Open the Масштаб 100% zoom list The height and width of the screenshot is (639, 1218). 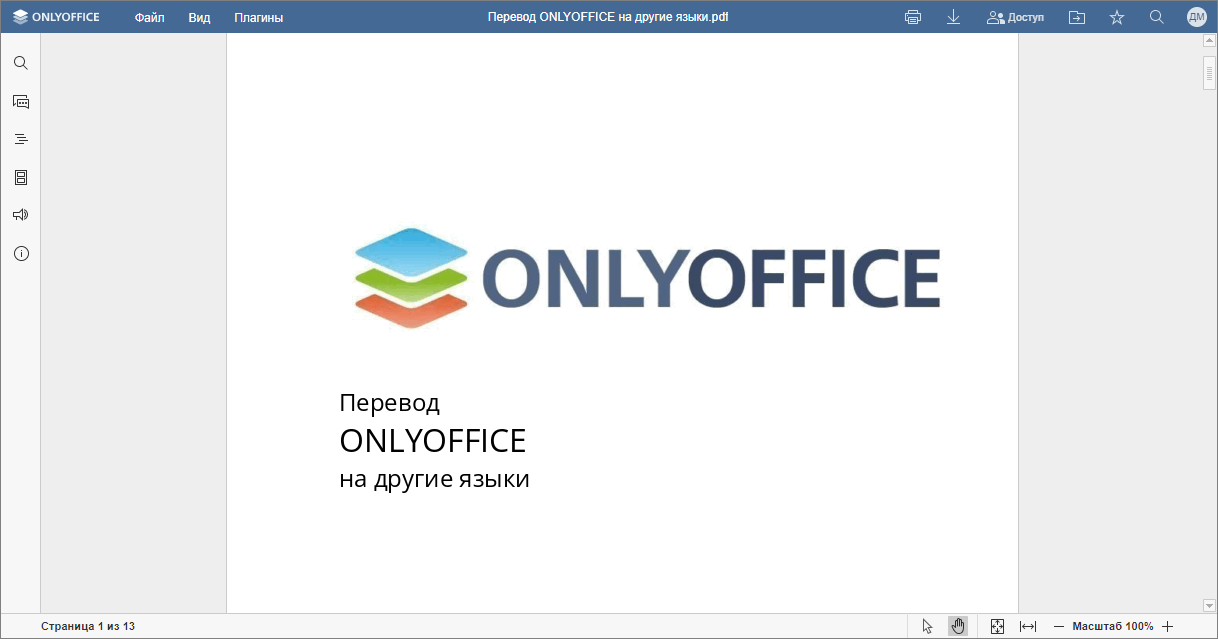pos(1113,626)
